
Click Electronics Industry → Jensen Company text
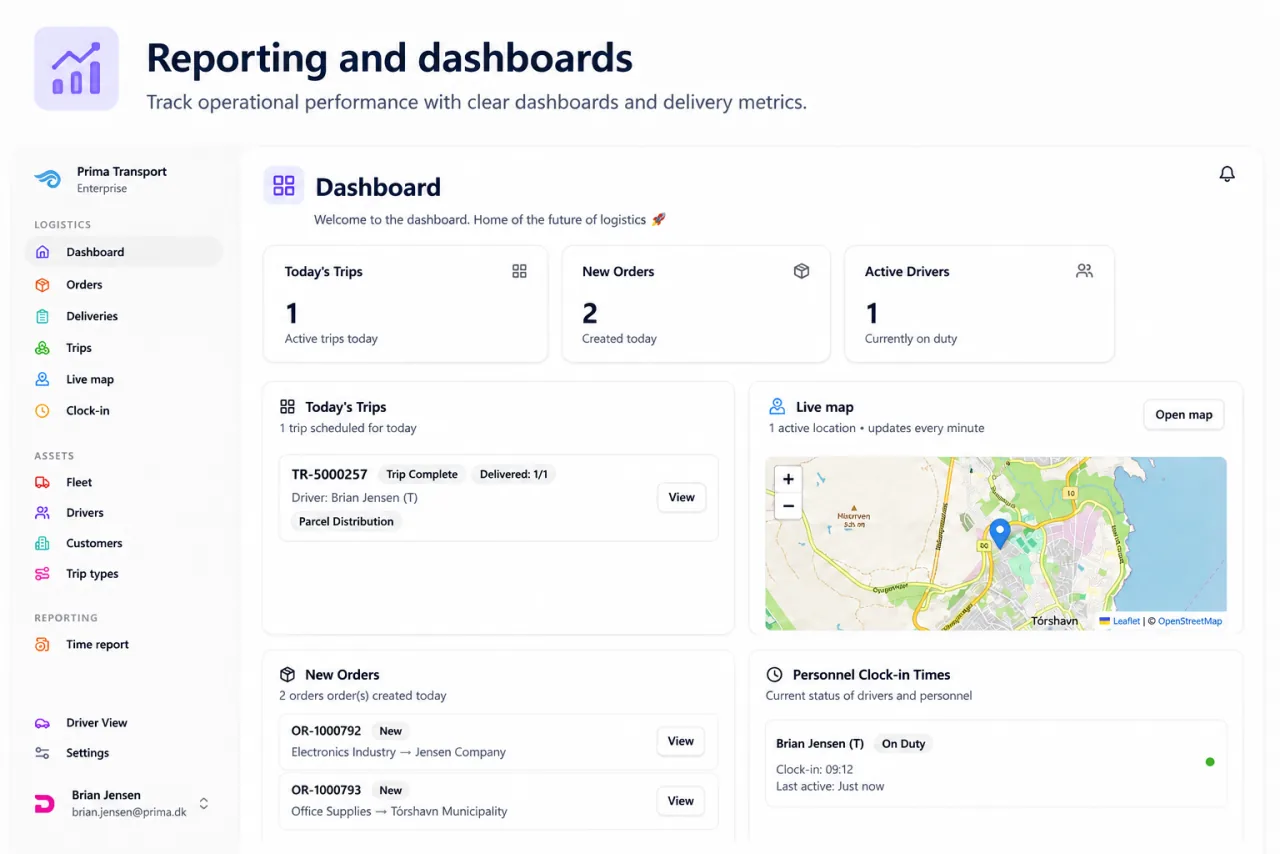[x=398, y=752]
